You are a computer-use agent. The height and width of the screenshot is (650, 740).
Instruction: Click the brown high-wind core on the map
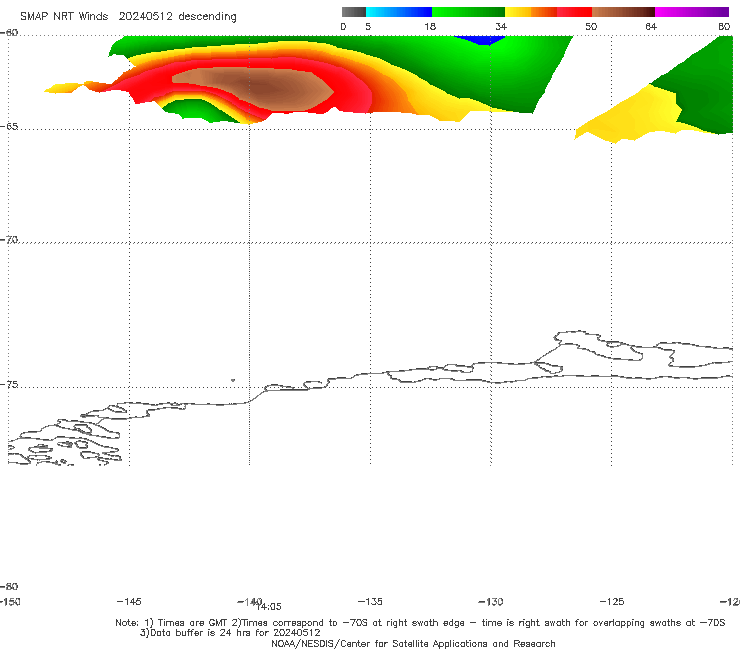[x=255, y=89]
